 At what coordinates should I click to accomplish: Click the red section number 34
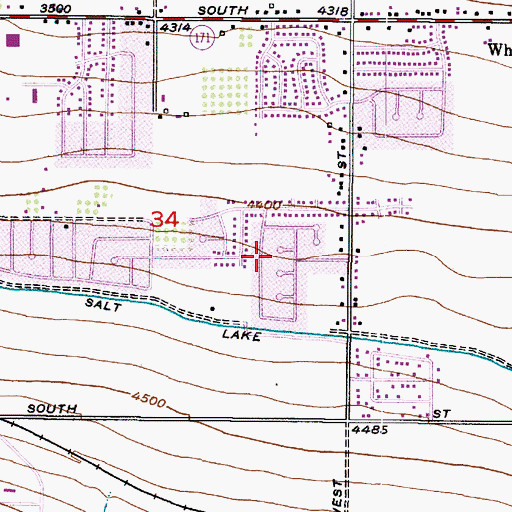165,219
